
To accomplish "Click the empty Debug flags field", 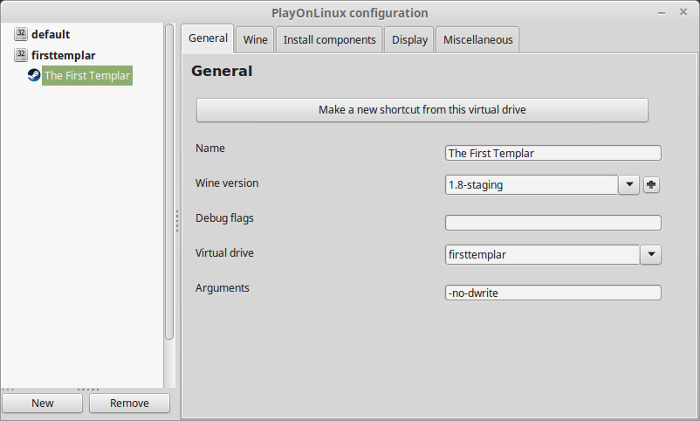I will coord(553,223).
